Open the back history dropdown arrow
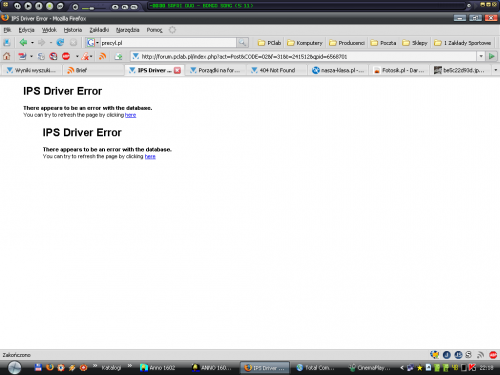The image size is (500, 375). [32, 43]
